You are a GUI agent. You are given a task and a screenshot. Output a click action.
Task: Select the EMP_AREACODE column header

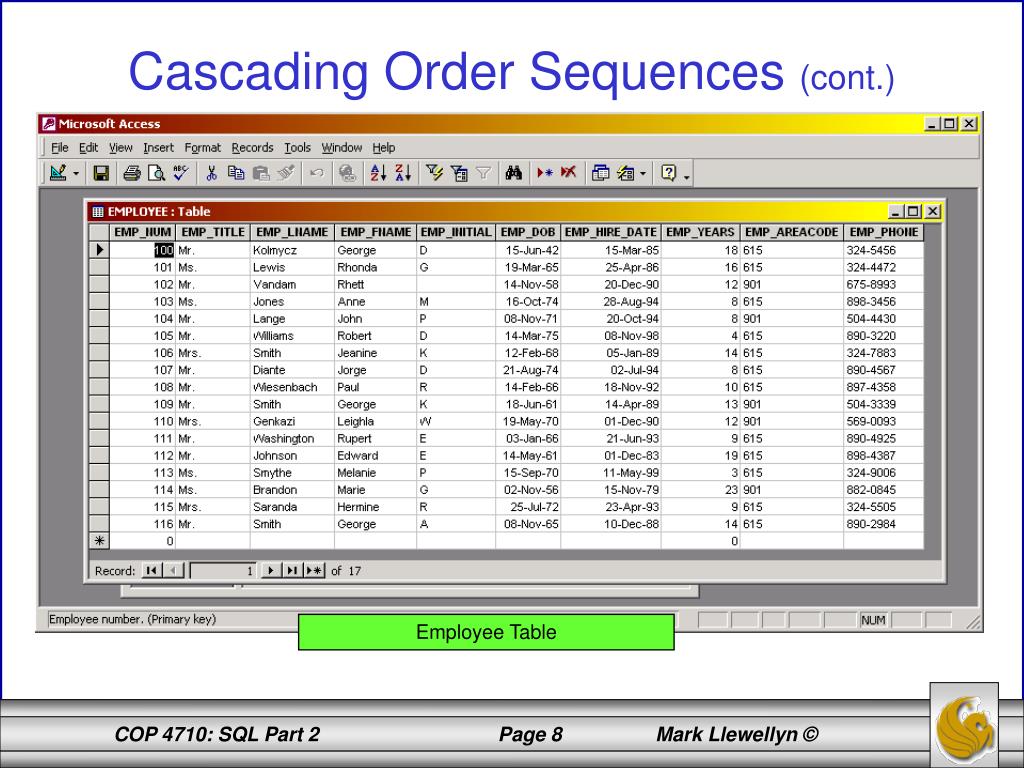pos(792,232)
